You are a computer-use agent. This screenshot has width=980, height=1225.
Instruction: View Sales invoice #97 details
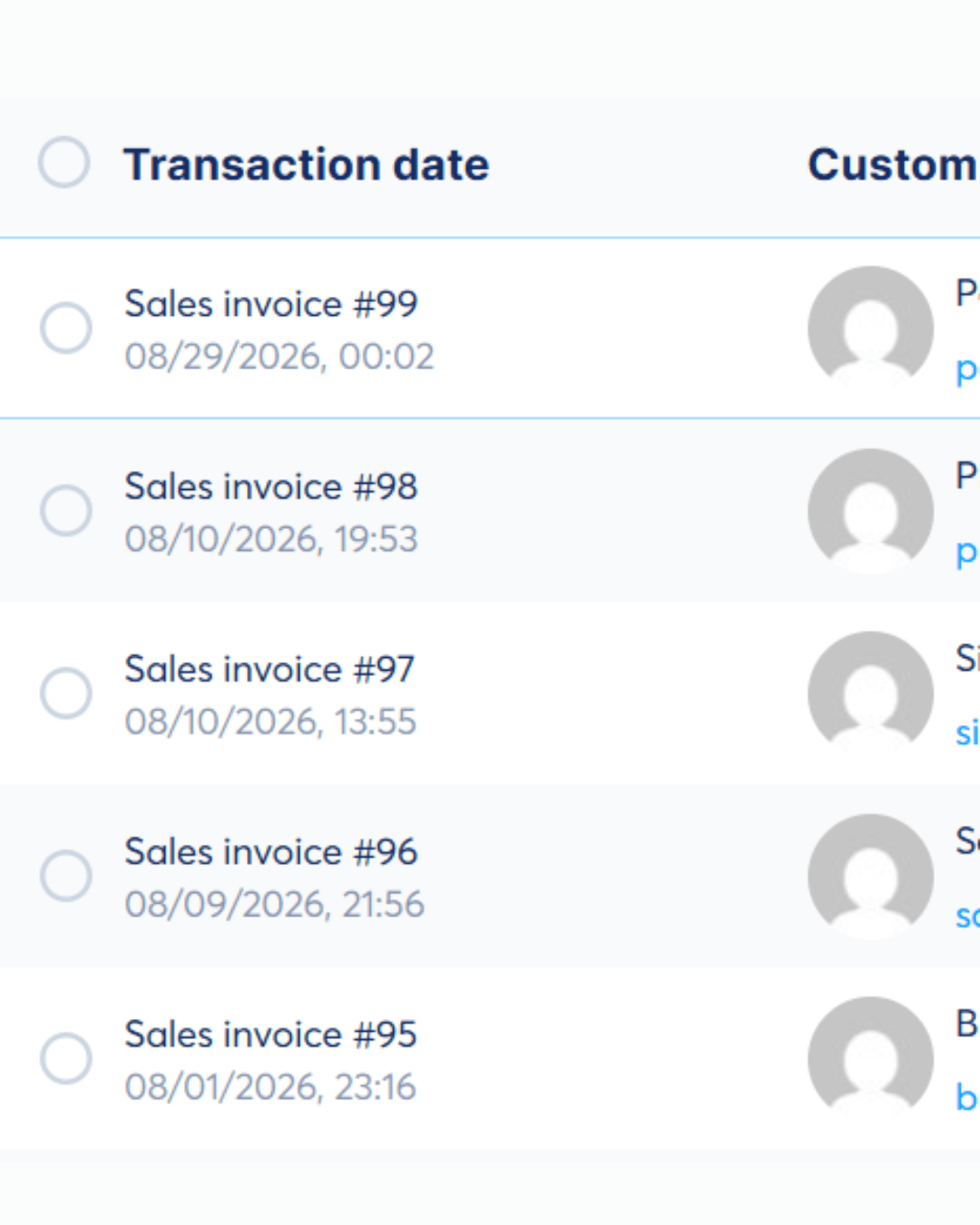coord(269,670)
